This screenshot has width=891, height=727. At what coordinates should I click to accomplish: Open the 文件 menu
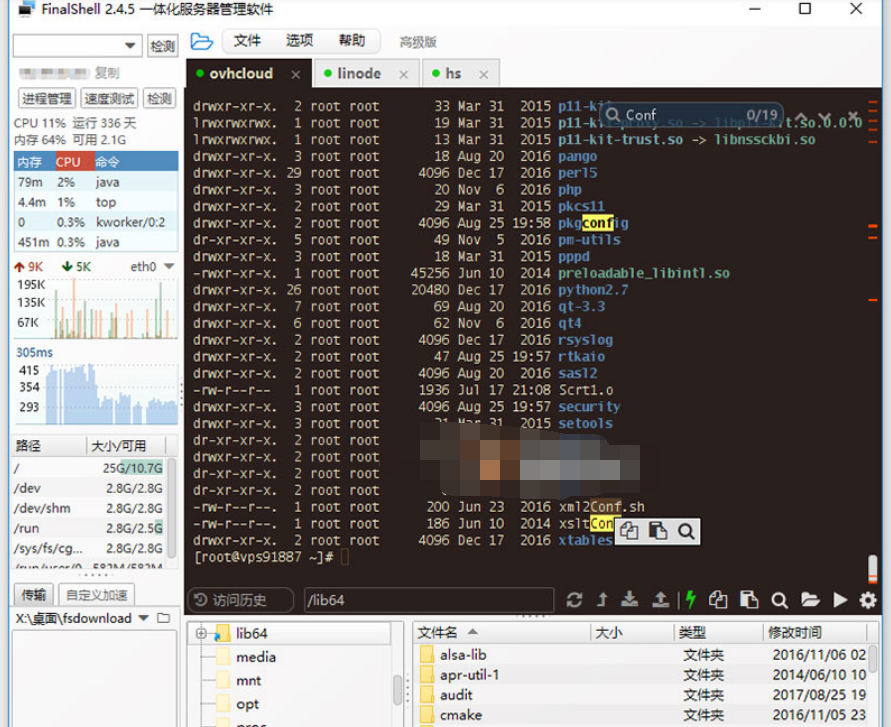pos(247,41)
